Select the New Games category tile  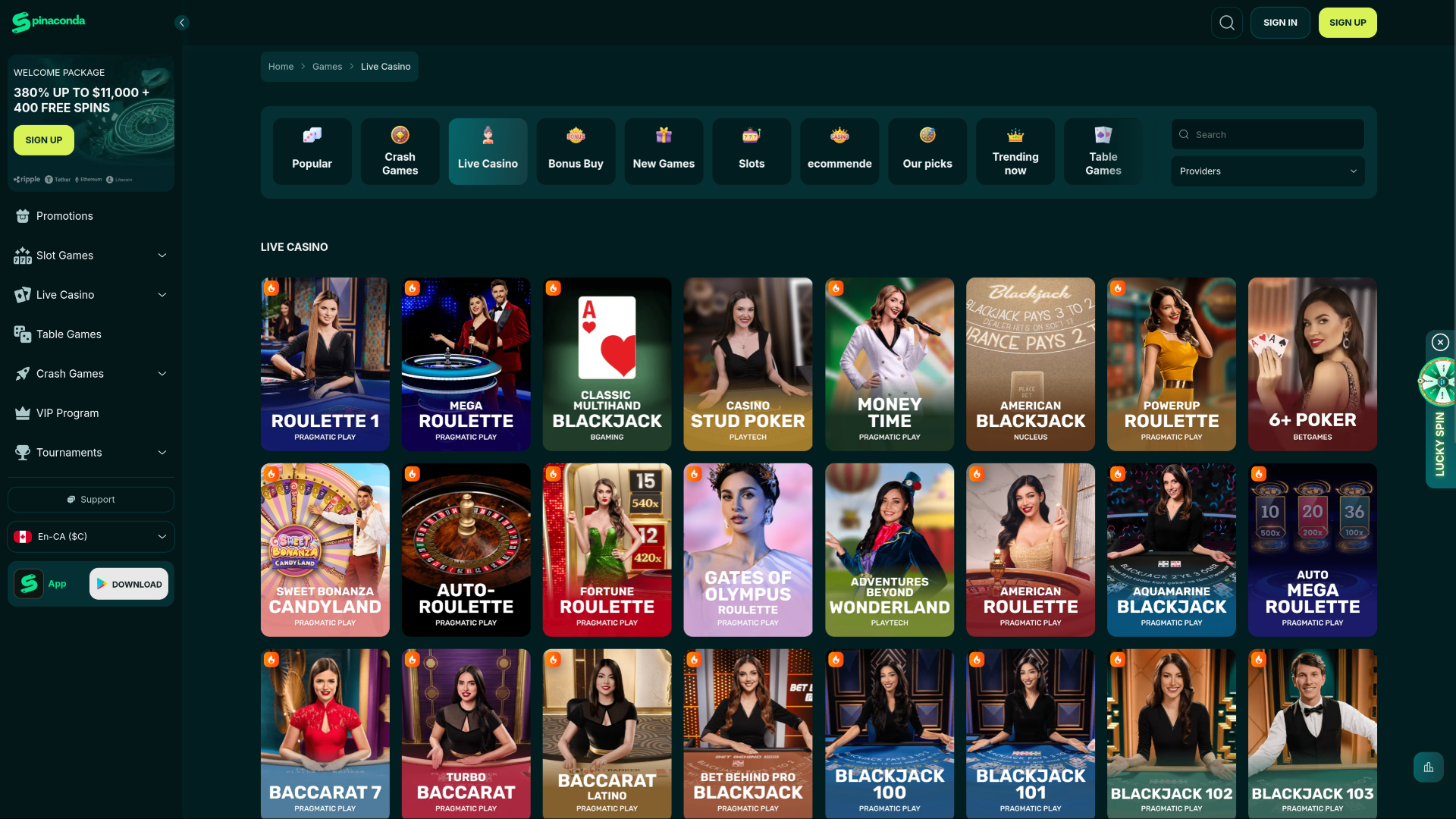point(664,152)
